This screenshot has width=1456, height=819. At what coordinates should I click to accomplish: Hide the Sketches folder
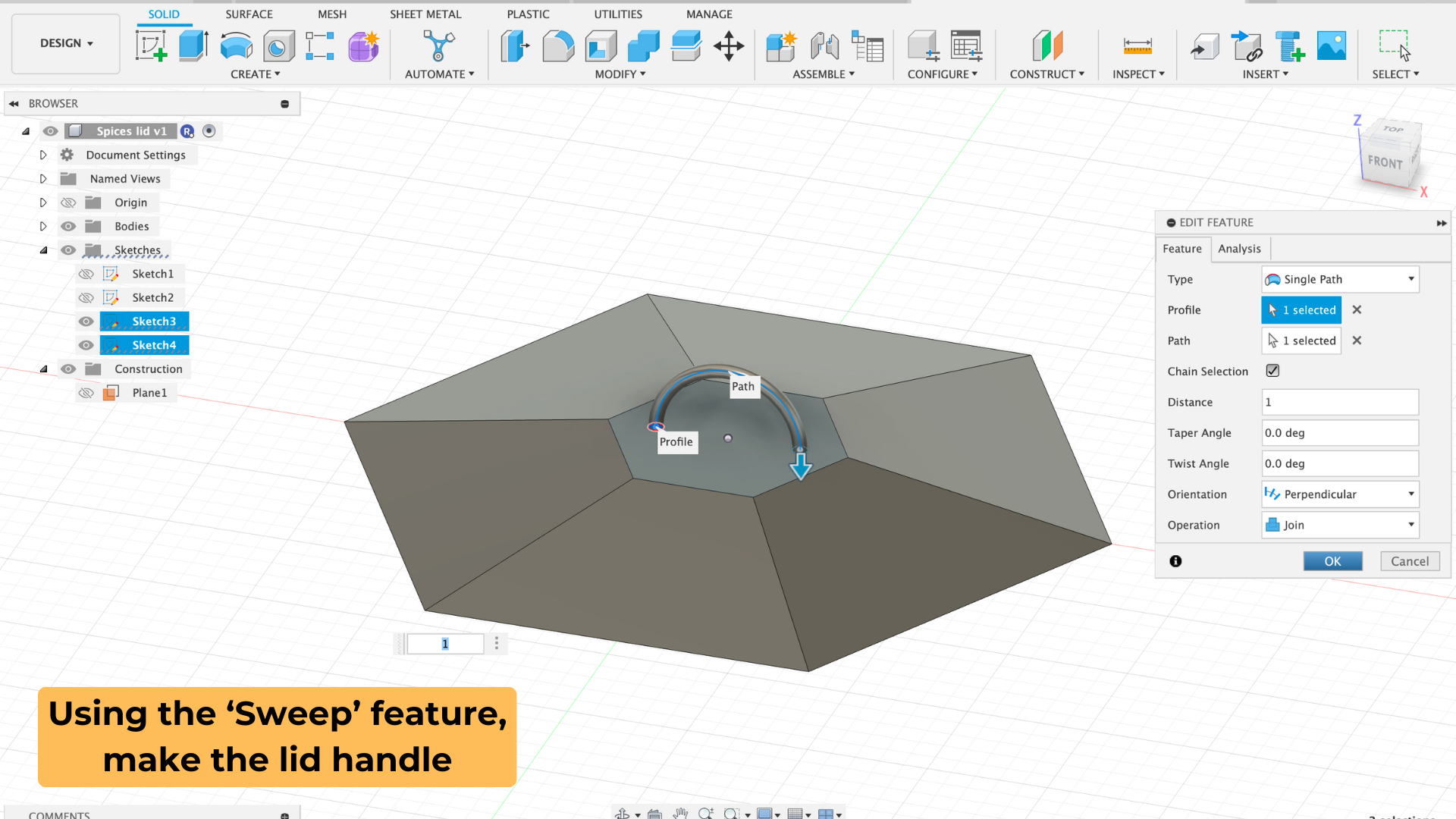pos(68,250)
